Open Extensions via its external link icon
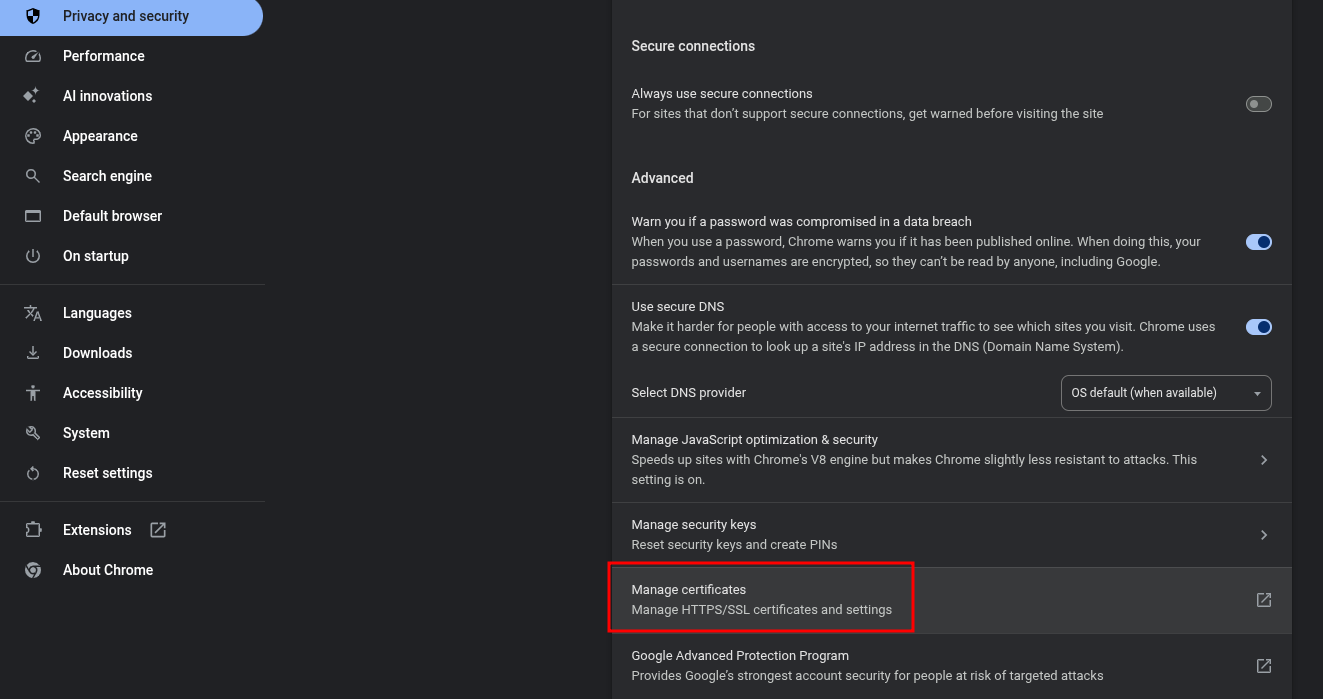The width and height of the screenshot is (1323, 699). coord(157,530)
